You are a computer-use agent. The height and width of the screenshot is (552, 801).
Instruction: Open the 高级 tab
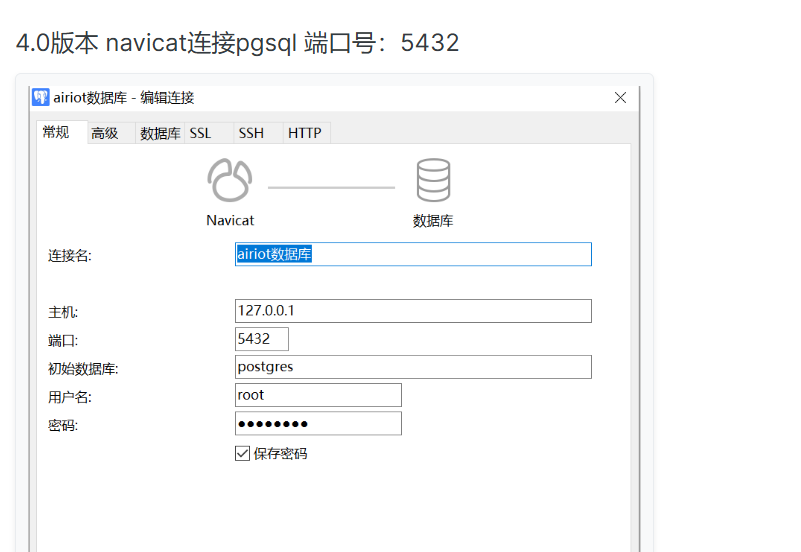point(105,133)
